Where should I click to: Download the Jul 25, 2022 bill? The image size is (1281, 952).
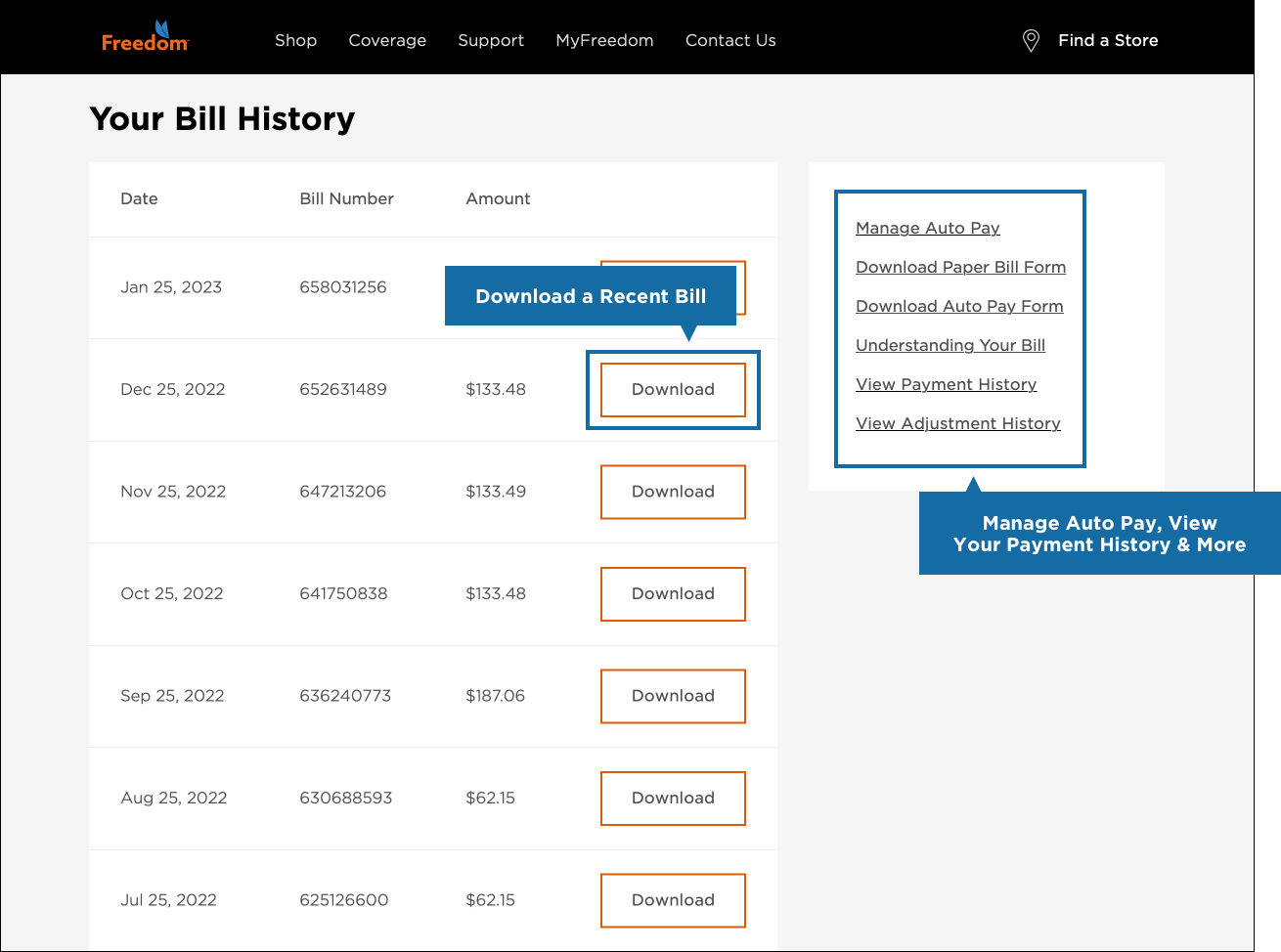click(673, 900)
